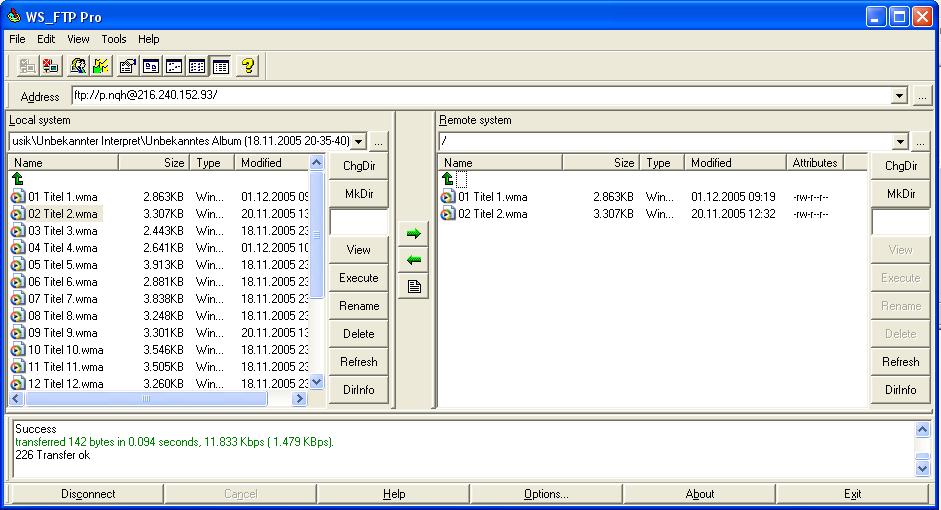The image size is (941, 510).
Task: Expand the Address dropdown arrow
Action: click(899, 95)
